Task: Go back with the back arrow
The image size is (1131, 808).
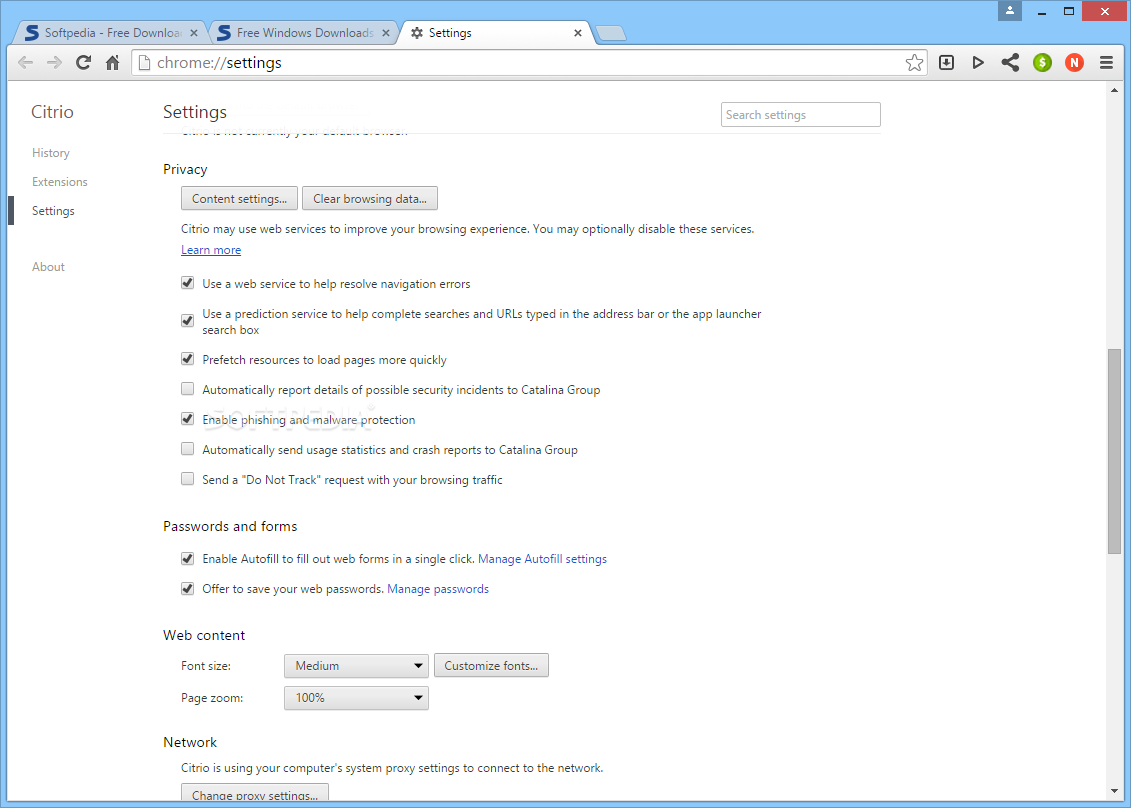Action: point(25,63)
